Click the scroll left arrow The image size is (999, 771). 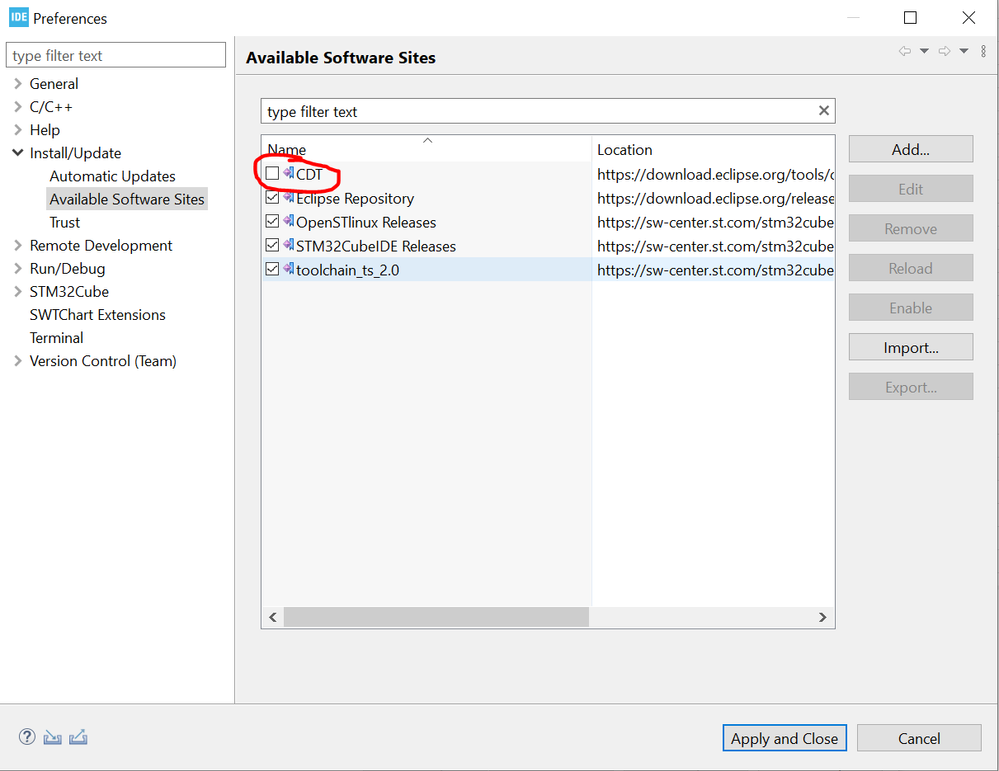[x=273, y=617]
